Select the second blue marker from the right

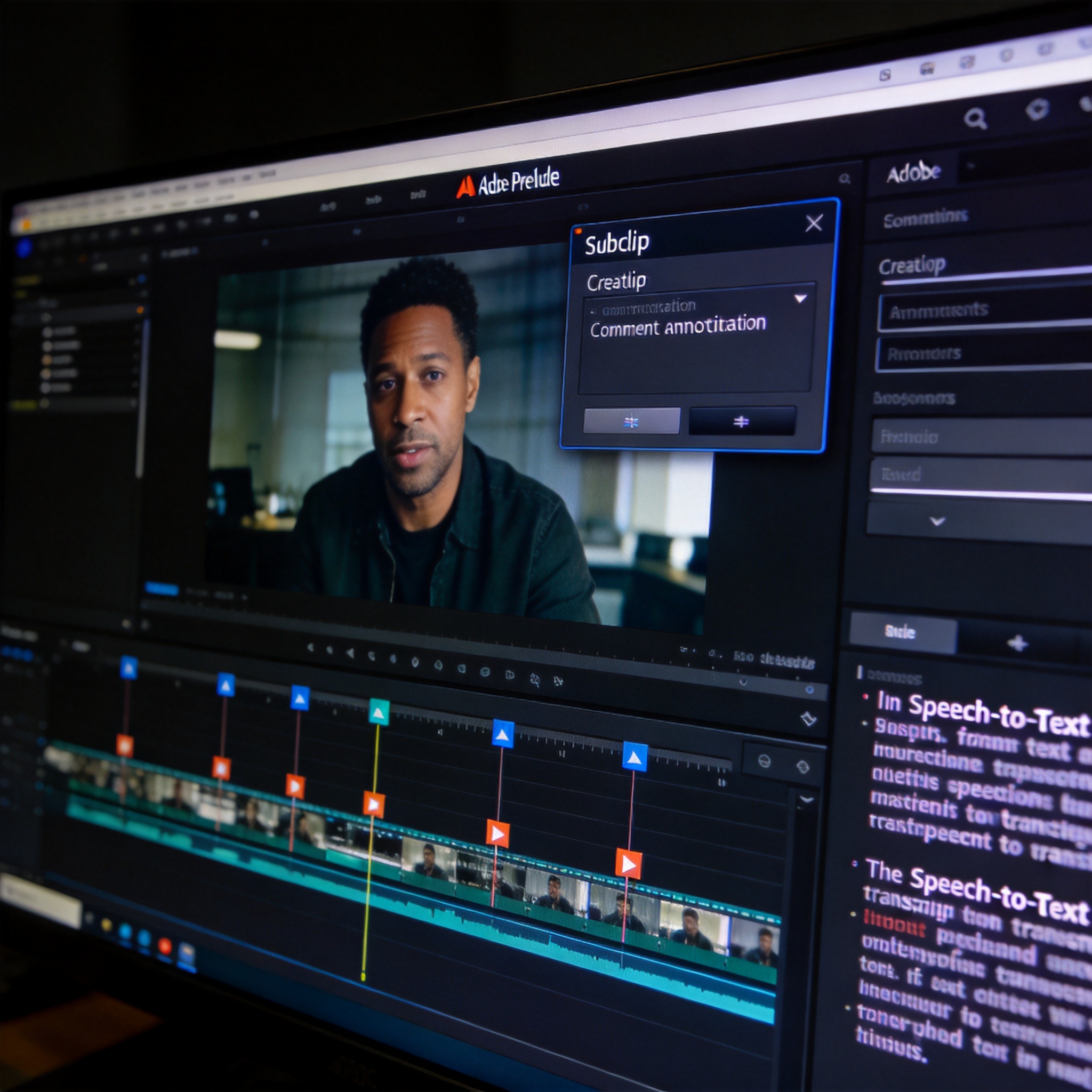coord(503,734)
